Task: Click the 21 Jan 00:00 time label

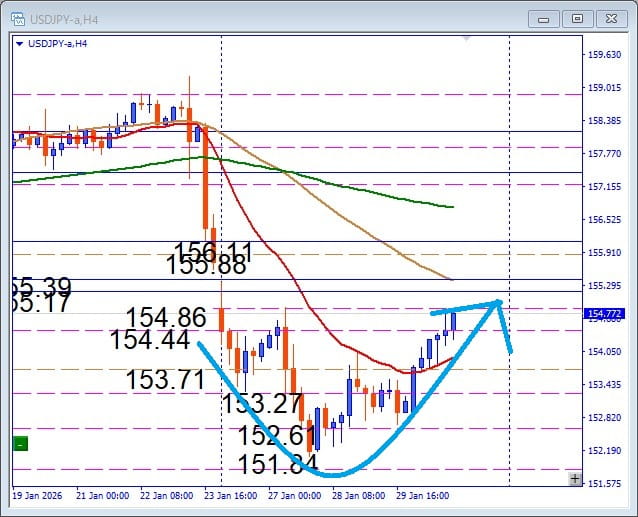Action: pos(103,496)
